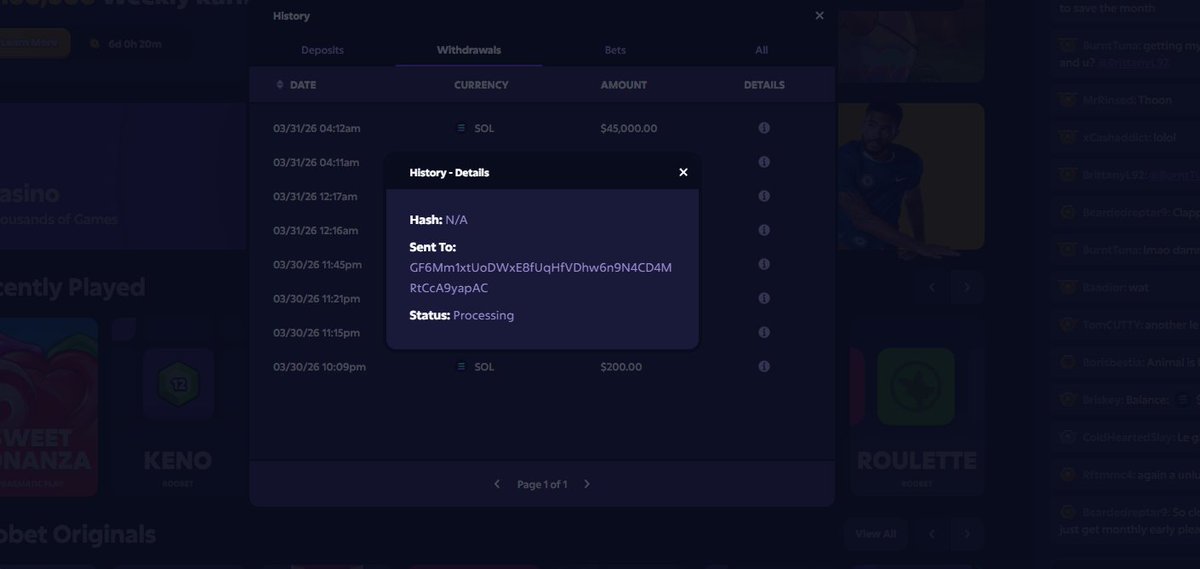Click the Hash N/A value
The height and width of the screenshot is (569, 1200).
point(456,219)
